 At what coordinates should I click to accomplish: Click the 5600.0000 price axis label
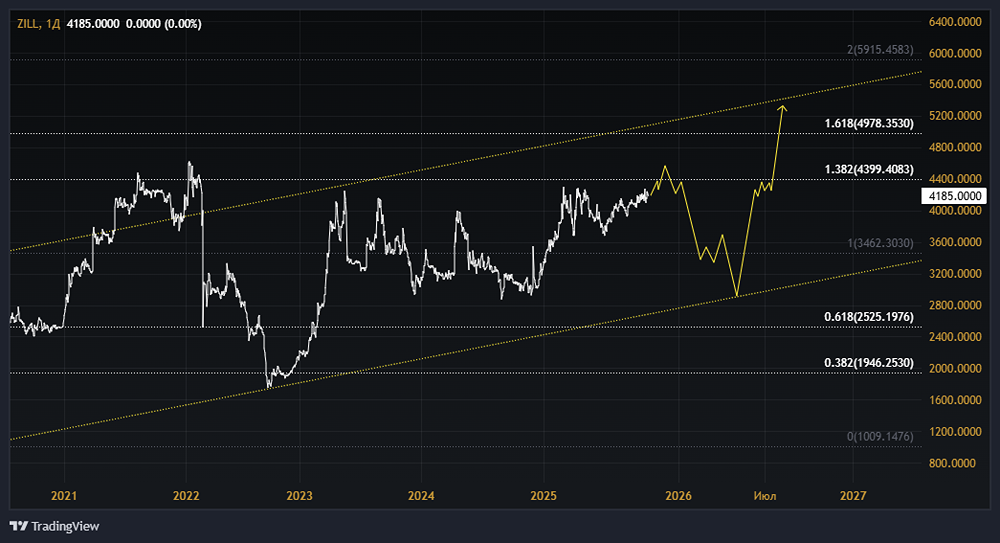point(955,84)
